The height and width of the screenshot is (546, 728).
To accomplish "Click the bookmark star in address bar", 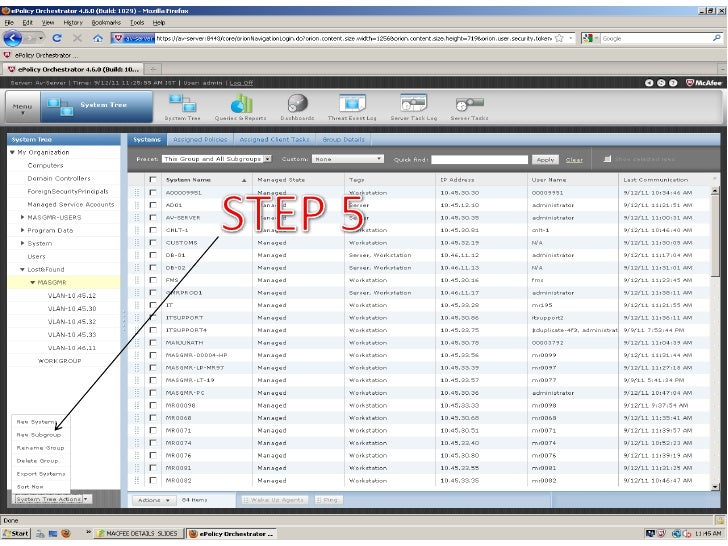I will click(x=559, y=39).
